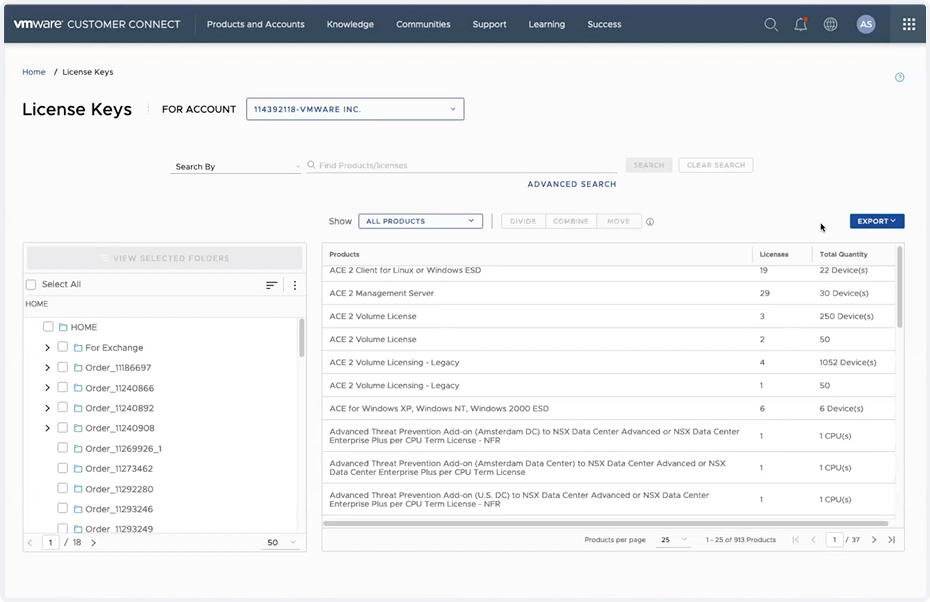Check the Order_11240892 checkbox
This screenshot has width=930, height=602.
click(62, 407)
